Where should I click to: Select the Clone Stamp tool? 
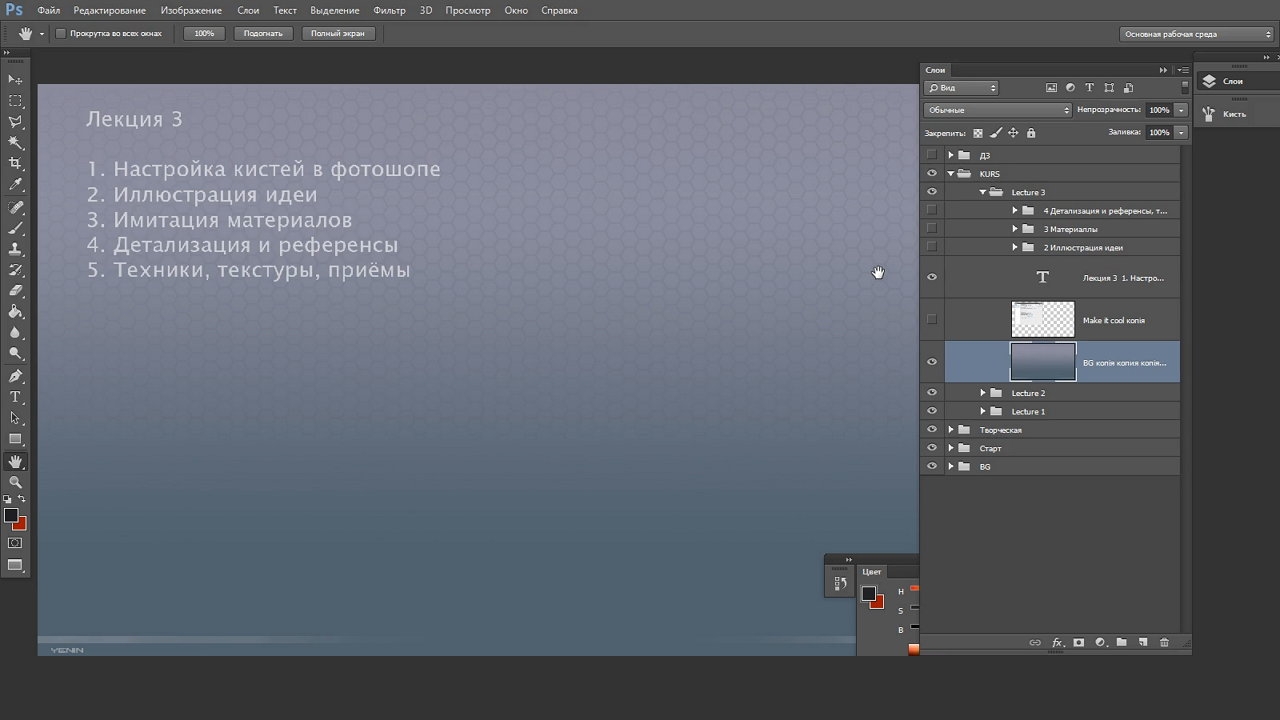(15, 249)
